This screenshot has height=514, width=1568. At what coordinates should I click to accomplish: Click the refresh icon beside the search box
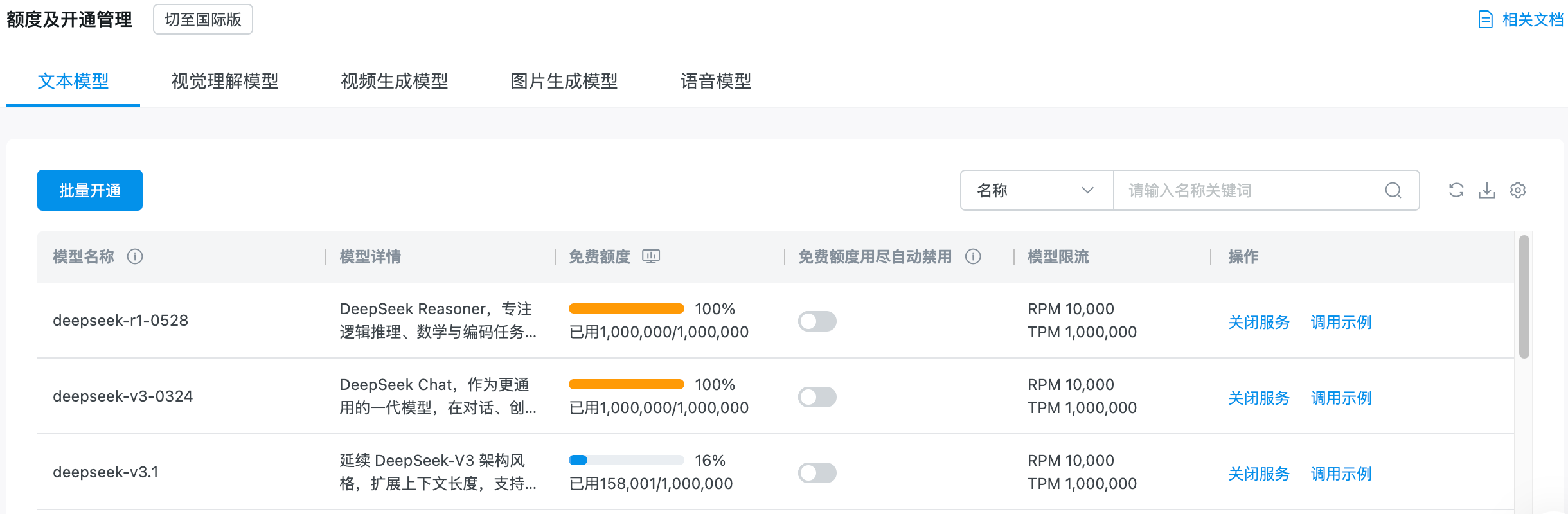(1456, 190)
